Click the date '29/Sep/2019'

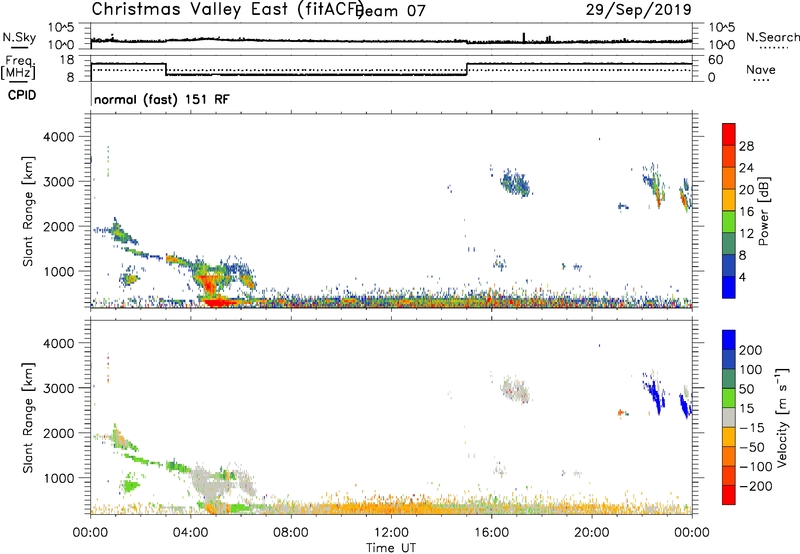click(x=638, y=9)
